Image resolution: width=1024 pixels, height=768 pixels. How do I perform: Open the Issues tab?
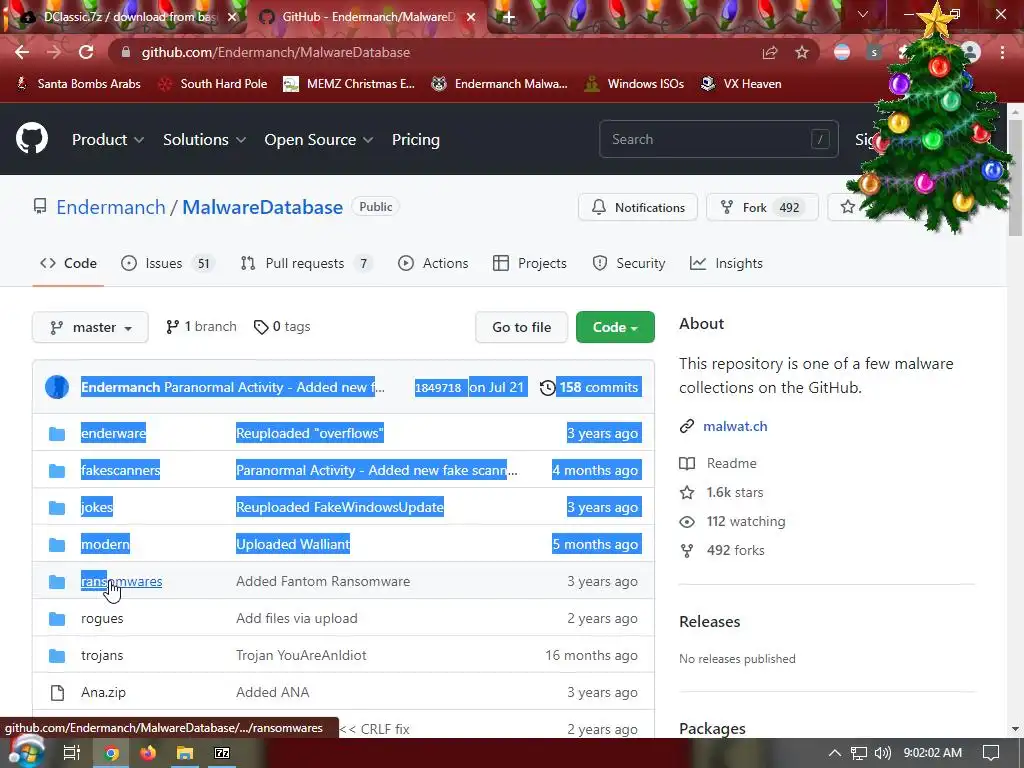168,263
